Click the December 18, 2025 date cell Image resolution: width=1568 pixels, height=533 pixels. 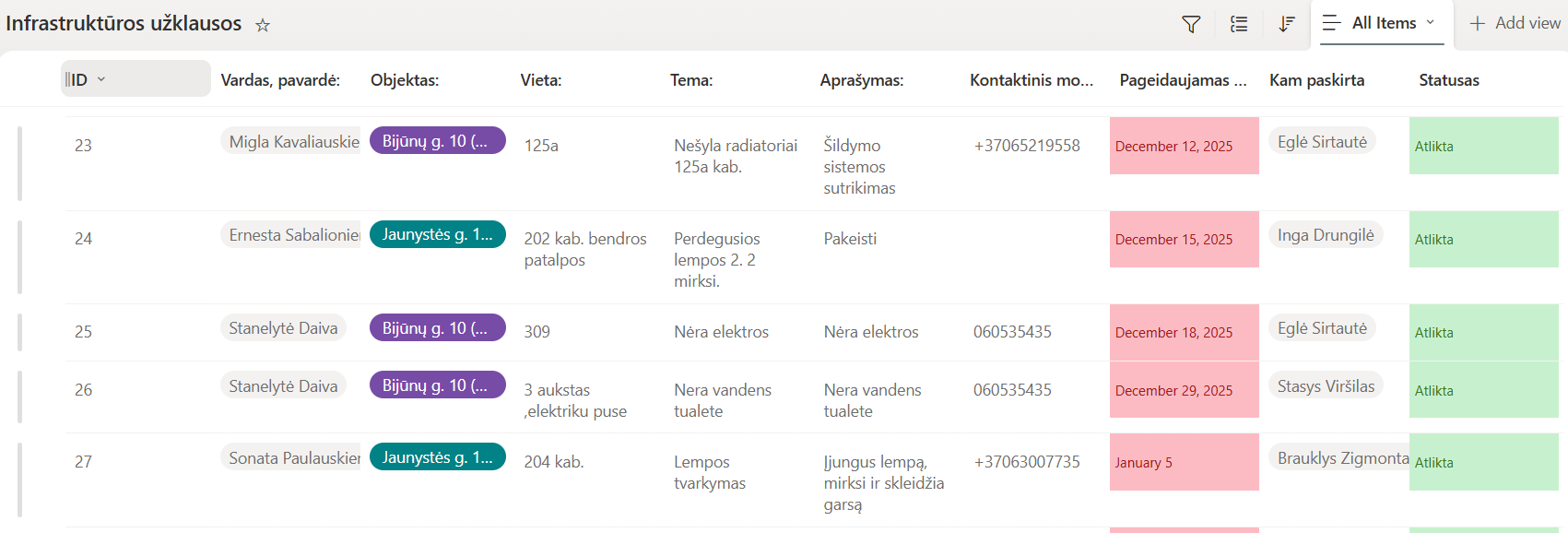1185,332
